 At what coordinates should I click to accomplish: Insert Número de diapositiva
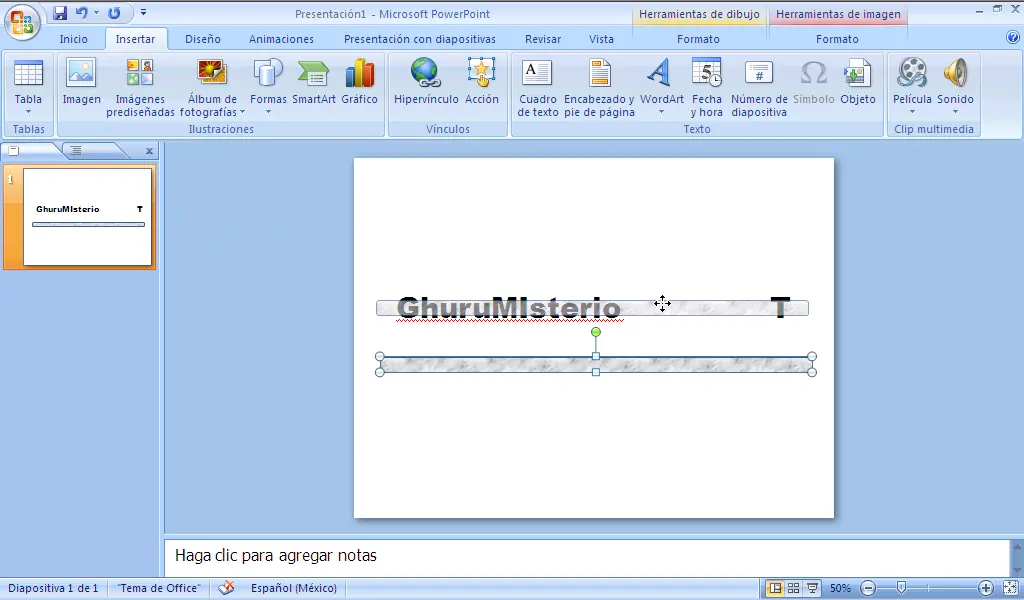click(759, 87)
